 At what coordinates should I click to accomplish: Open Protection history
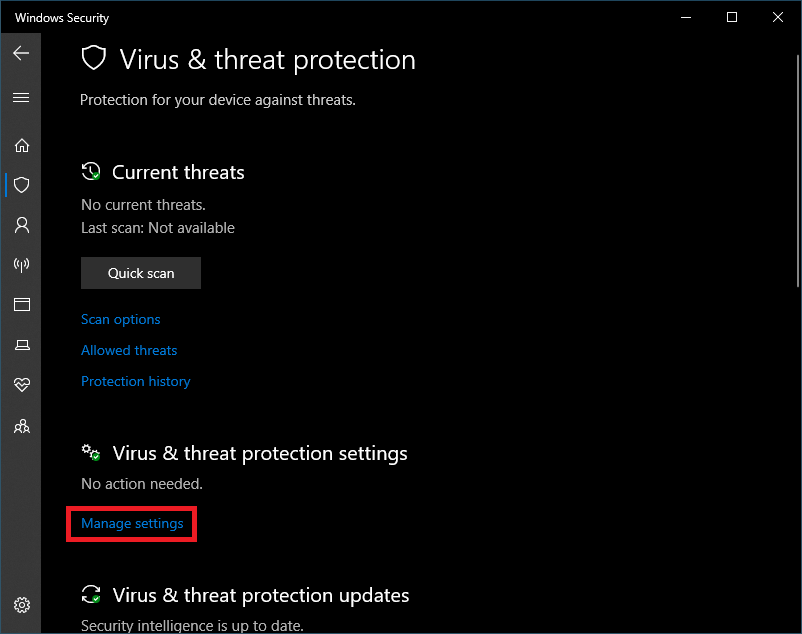(135, 381)
